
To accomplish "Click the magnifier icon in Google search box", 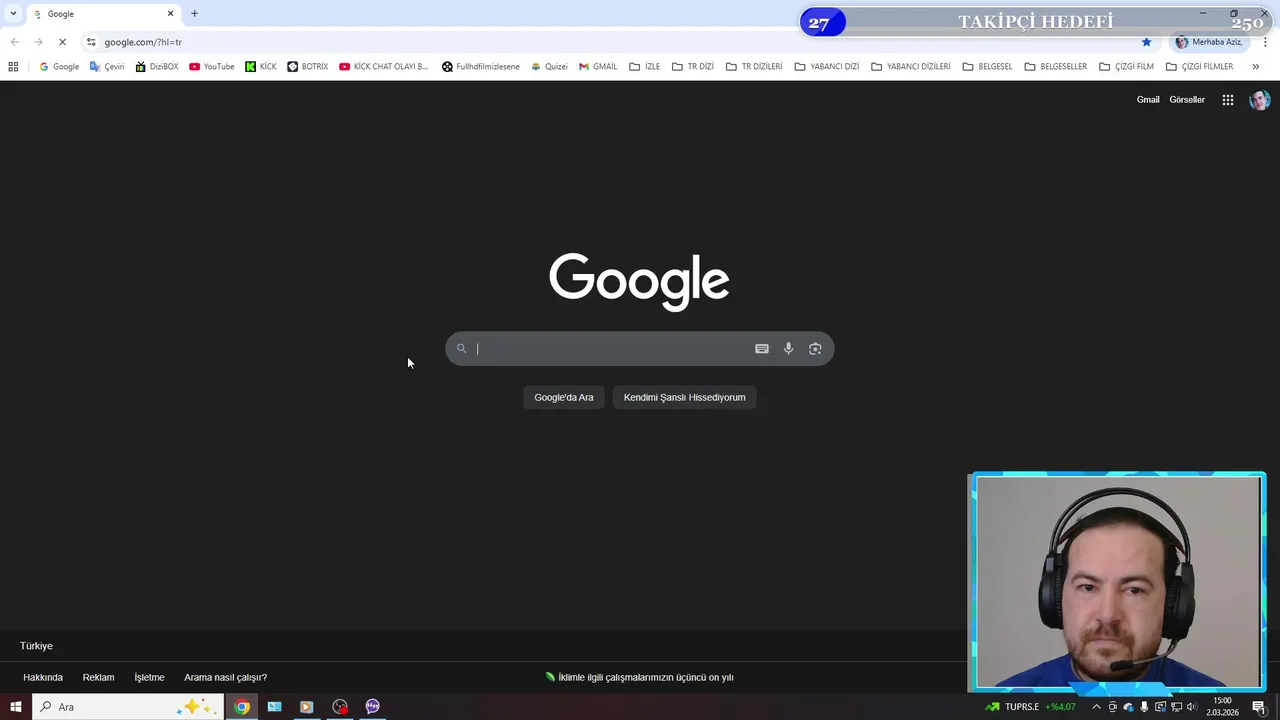I will point(461,349).
